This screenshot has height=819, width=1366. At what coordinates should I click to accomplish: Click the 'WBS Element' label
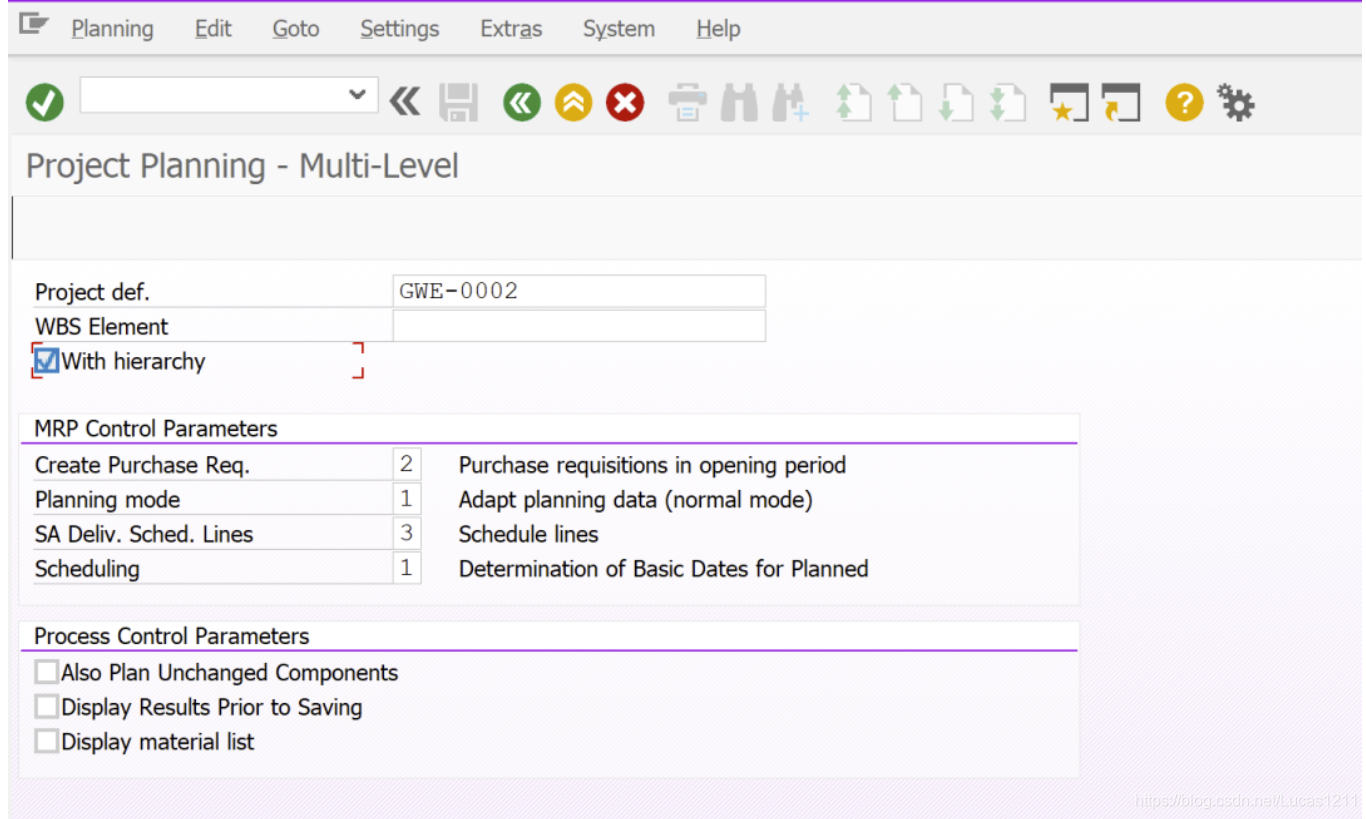click(x=102, y=326)
